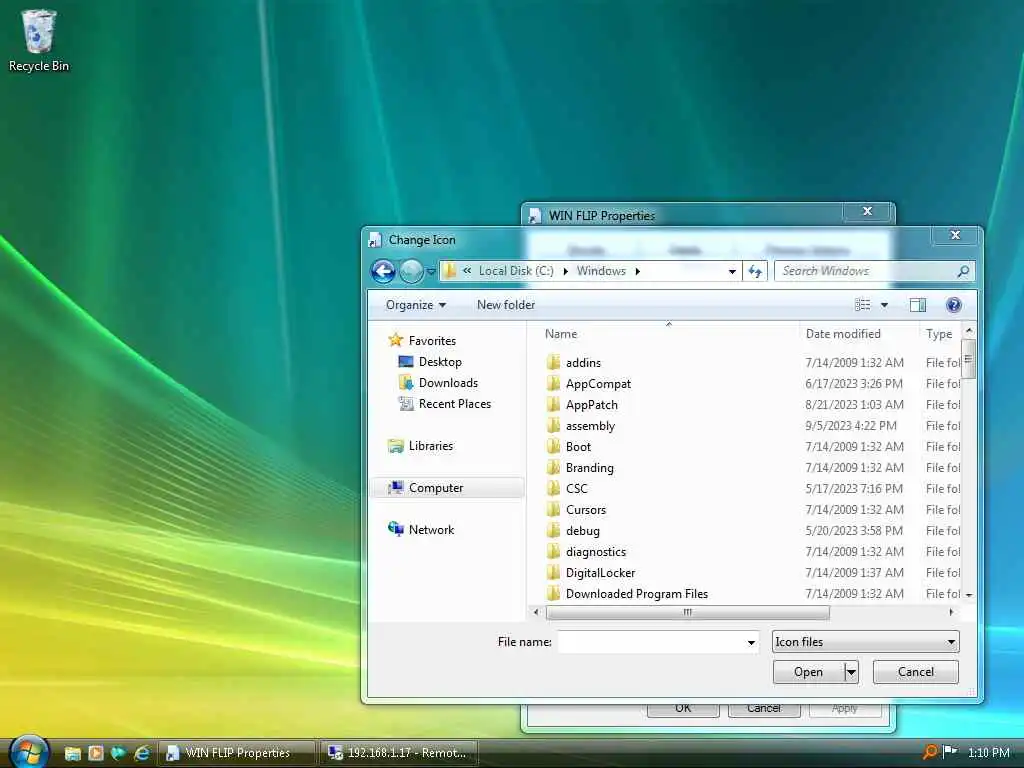The height and width of the screenshot is (768, 1024).
Task: Open the Windows Start orb
Action: 29,752
